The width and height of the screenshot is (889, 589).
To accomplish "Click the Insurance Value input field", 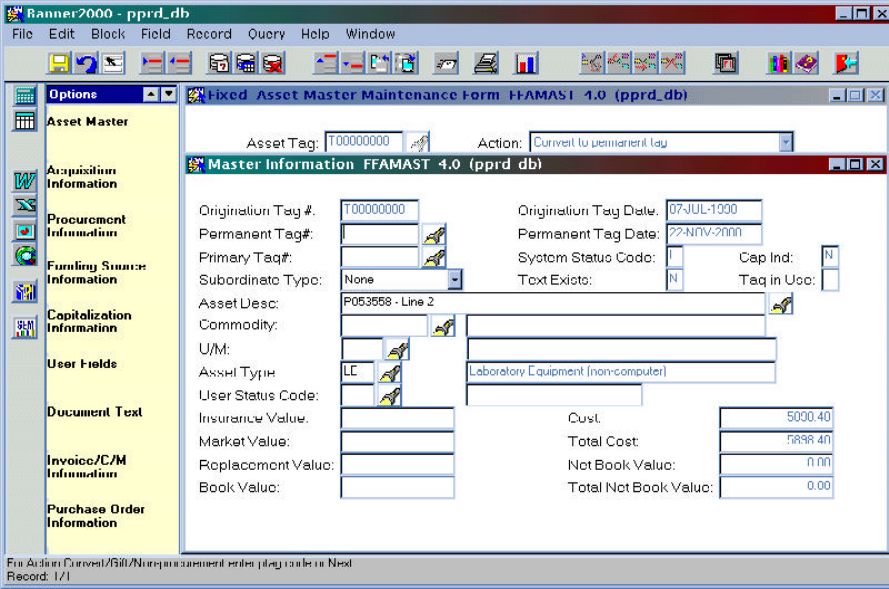I will [397, 418].
